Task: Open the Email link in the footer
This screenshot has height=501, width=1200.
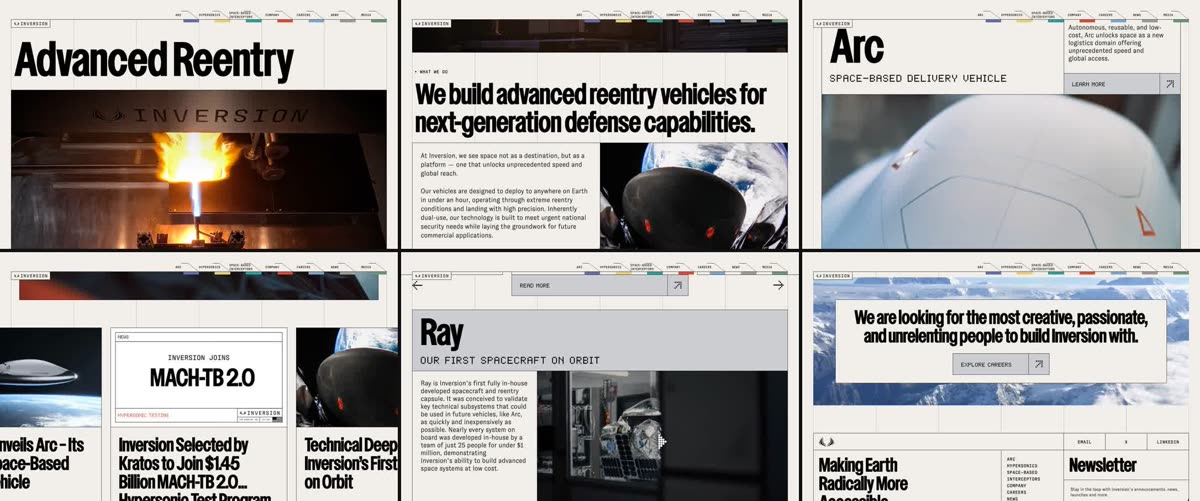Action: (1084, 442)
